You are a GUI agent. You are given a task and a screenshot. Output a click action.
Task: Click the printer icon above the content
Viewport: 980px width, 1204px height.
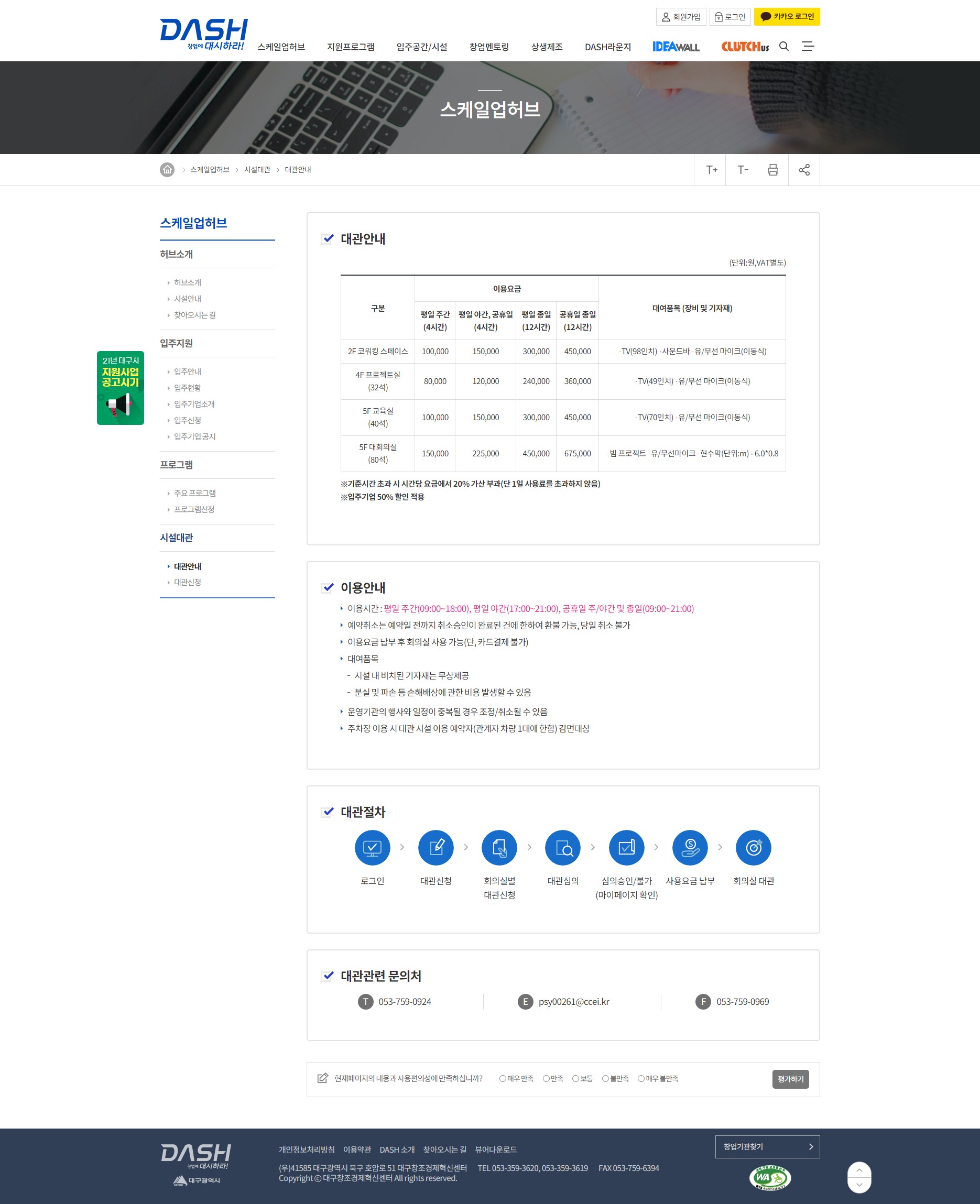tap(773, 169)
